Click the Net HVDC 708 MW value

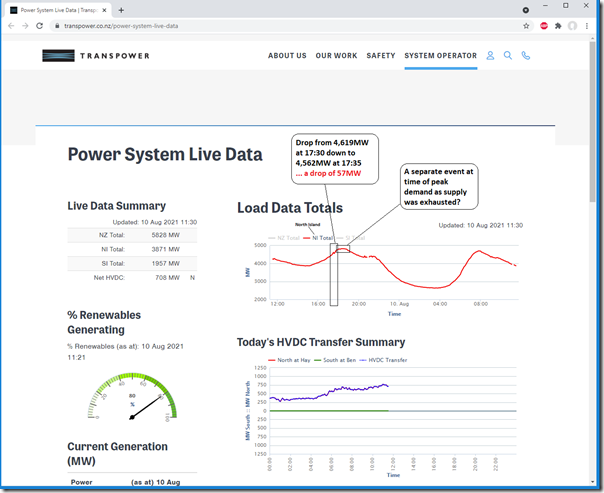pyautogui.click(x=167, y=278)
